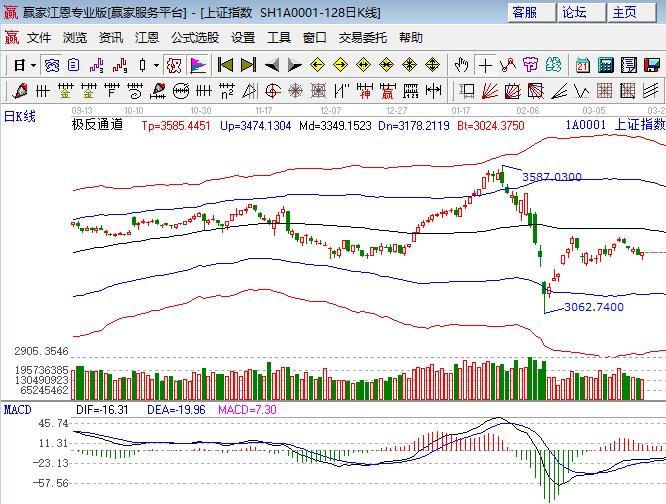Screen dimensions: 666x504
Task: Jump to last bar with skip-end arrow
Action: point(248,65)
